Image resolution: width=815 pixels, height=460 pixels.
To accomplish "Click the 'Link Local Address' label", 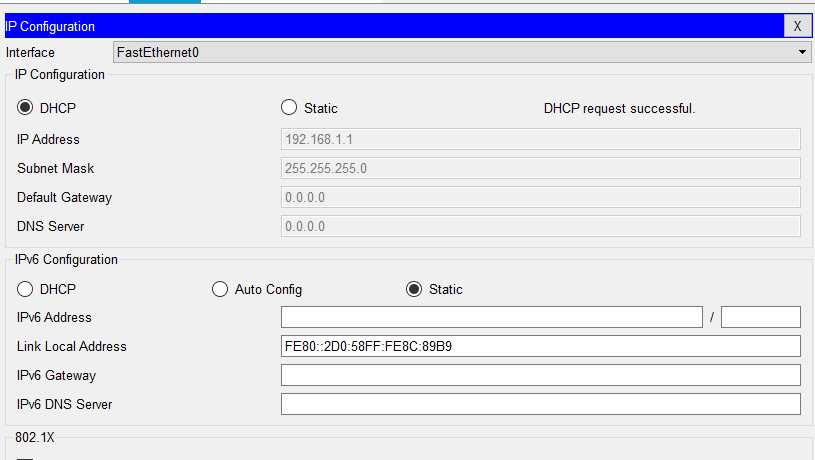I will tap(72, 346).
